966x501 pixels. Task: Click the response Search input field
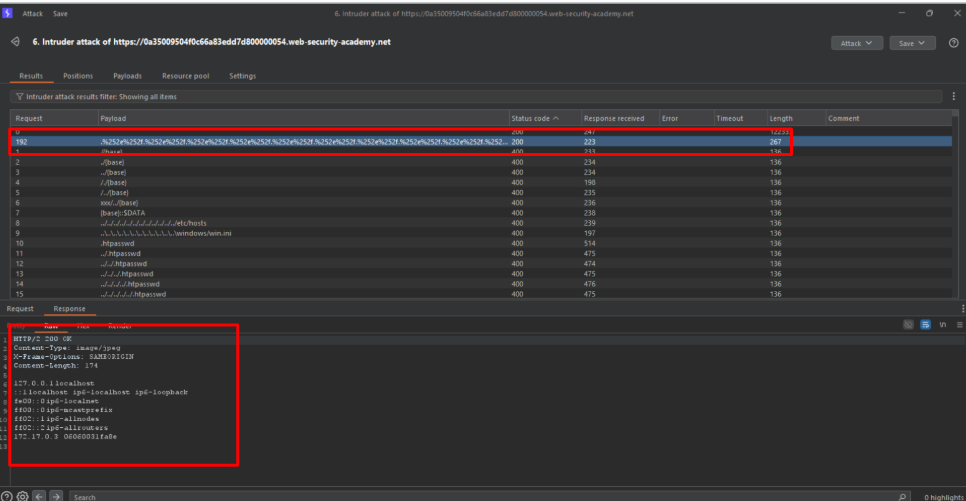pos(480,496)
